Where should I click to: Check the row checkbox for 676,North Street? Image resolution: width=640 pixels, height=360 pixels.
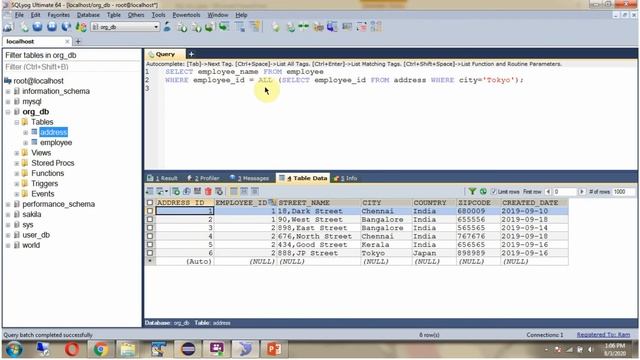tap(150, 236)
